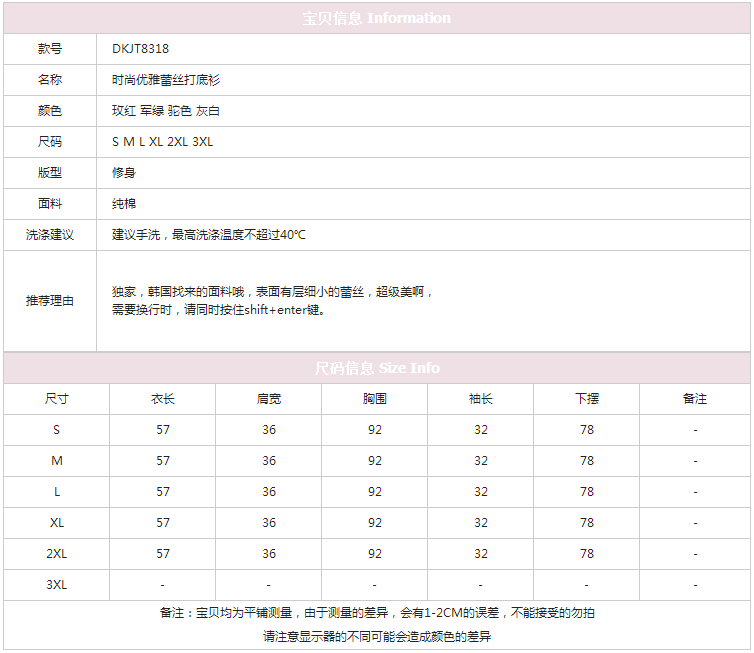
Task: Click the 肩宽 value 36 in row M
Action: [269, 461]
